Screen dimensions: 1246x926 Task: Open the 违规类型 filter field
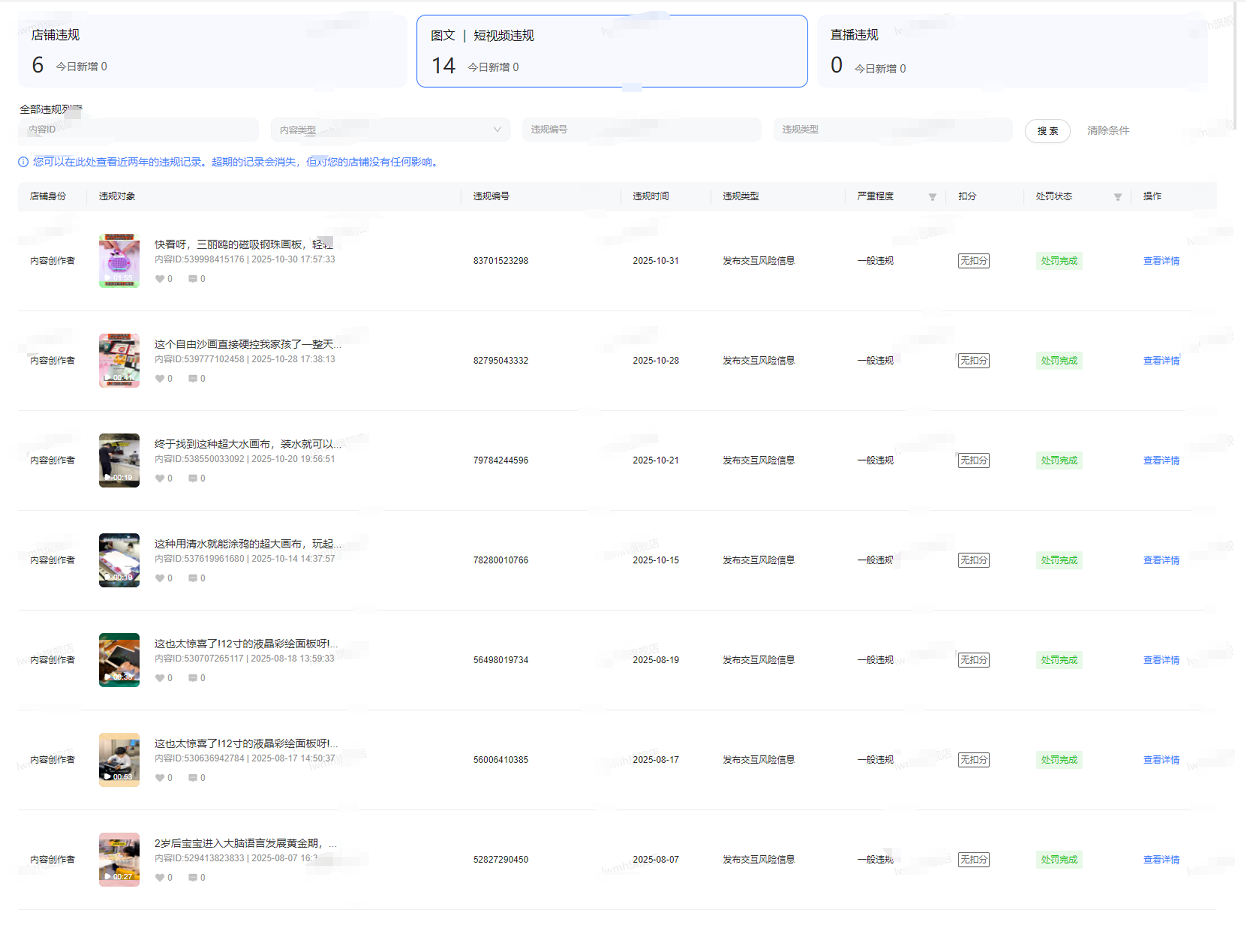892,130
